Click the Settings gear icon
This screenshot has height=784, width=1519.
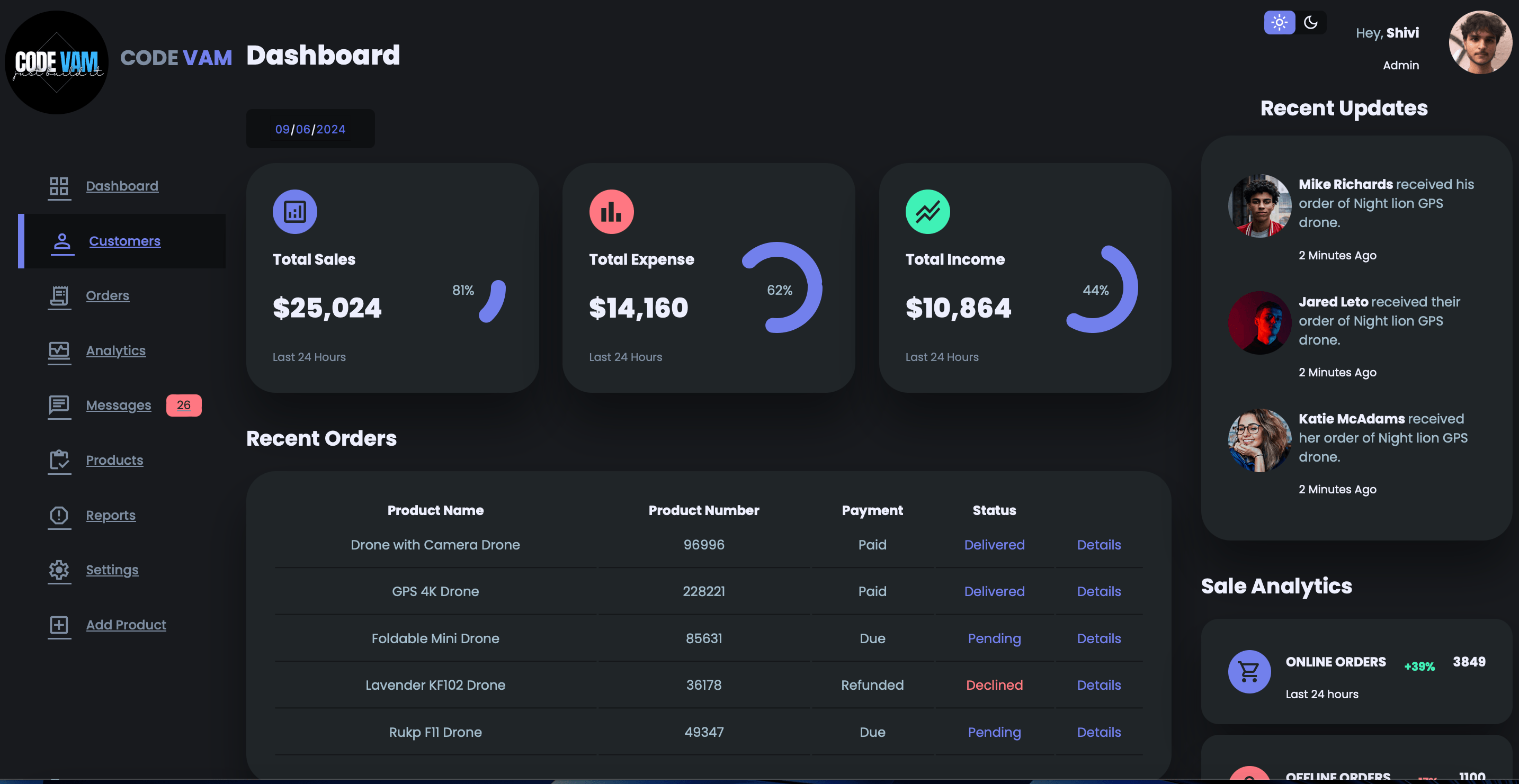coord(59,570)
